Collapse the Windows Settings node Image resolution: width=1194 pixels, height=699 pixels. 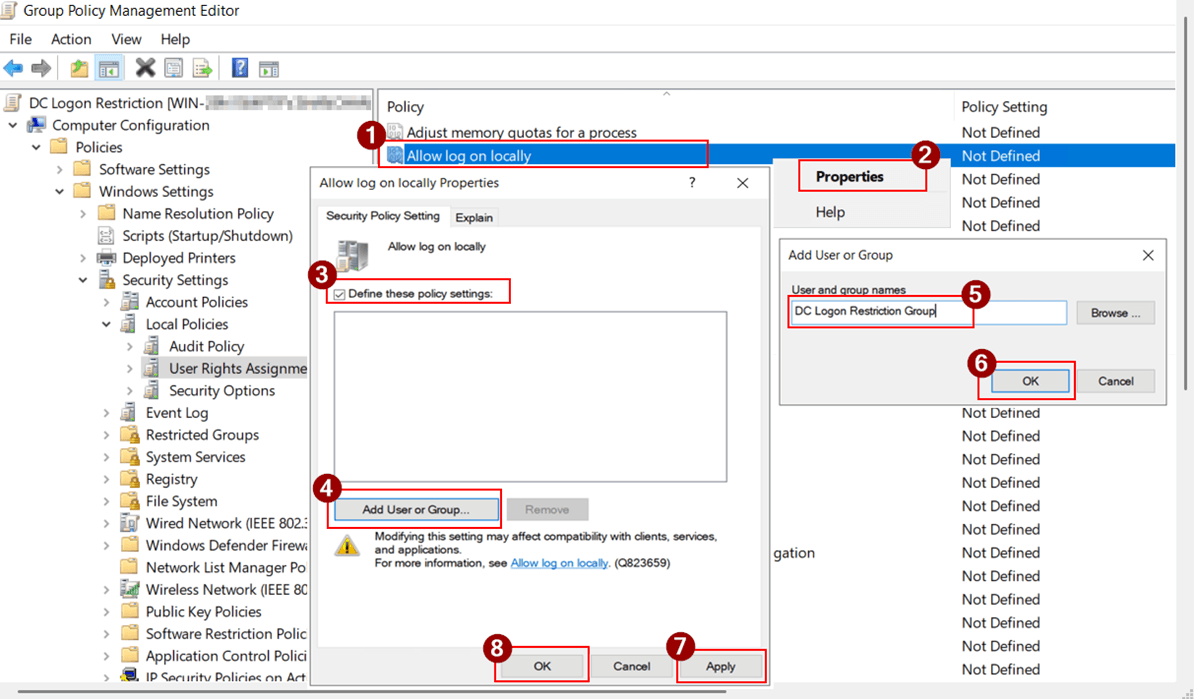[59, 191]
